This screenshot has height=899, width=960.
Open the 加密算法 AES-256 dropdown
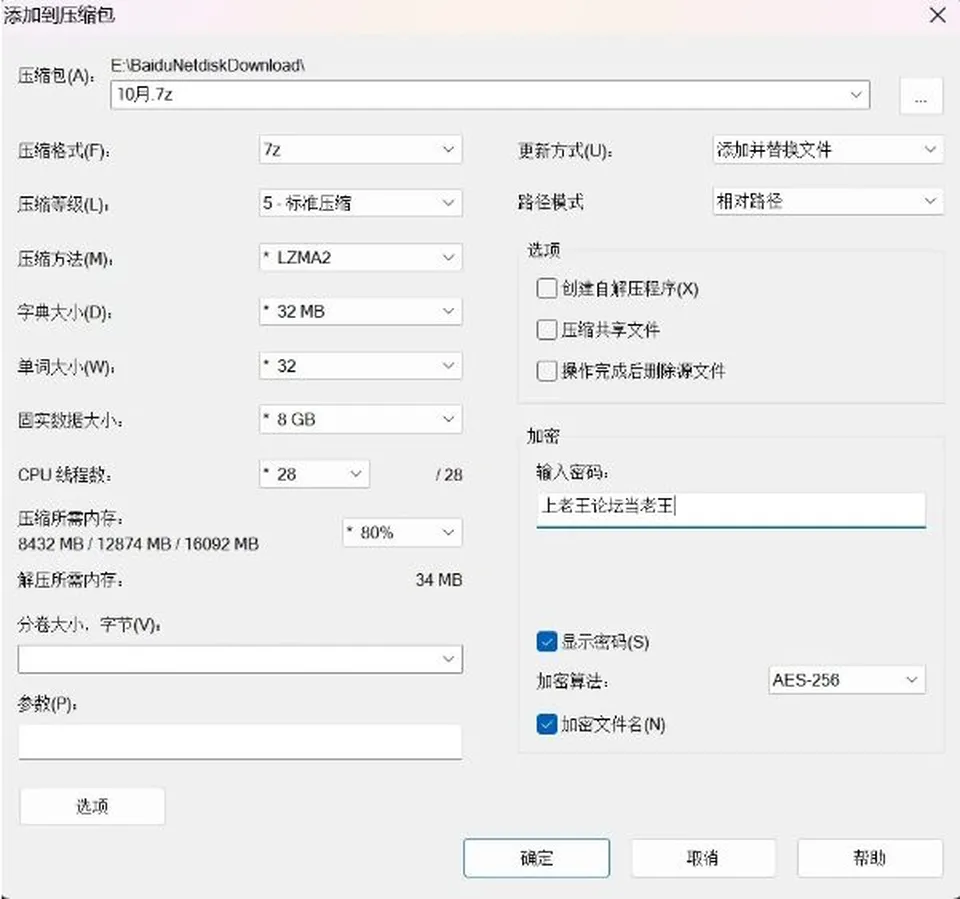[847, 680]
